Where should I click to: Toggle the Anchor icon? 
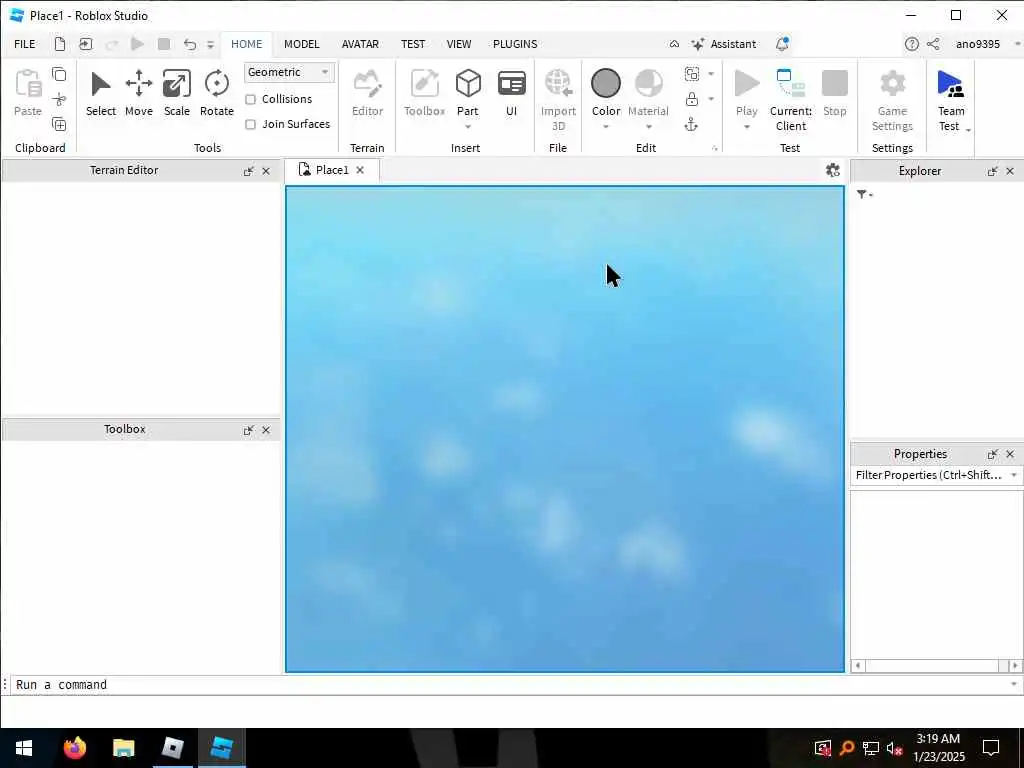[691, 125]
